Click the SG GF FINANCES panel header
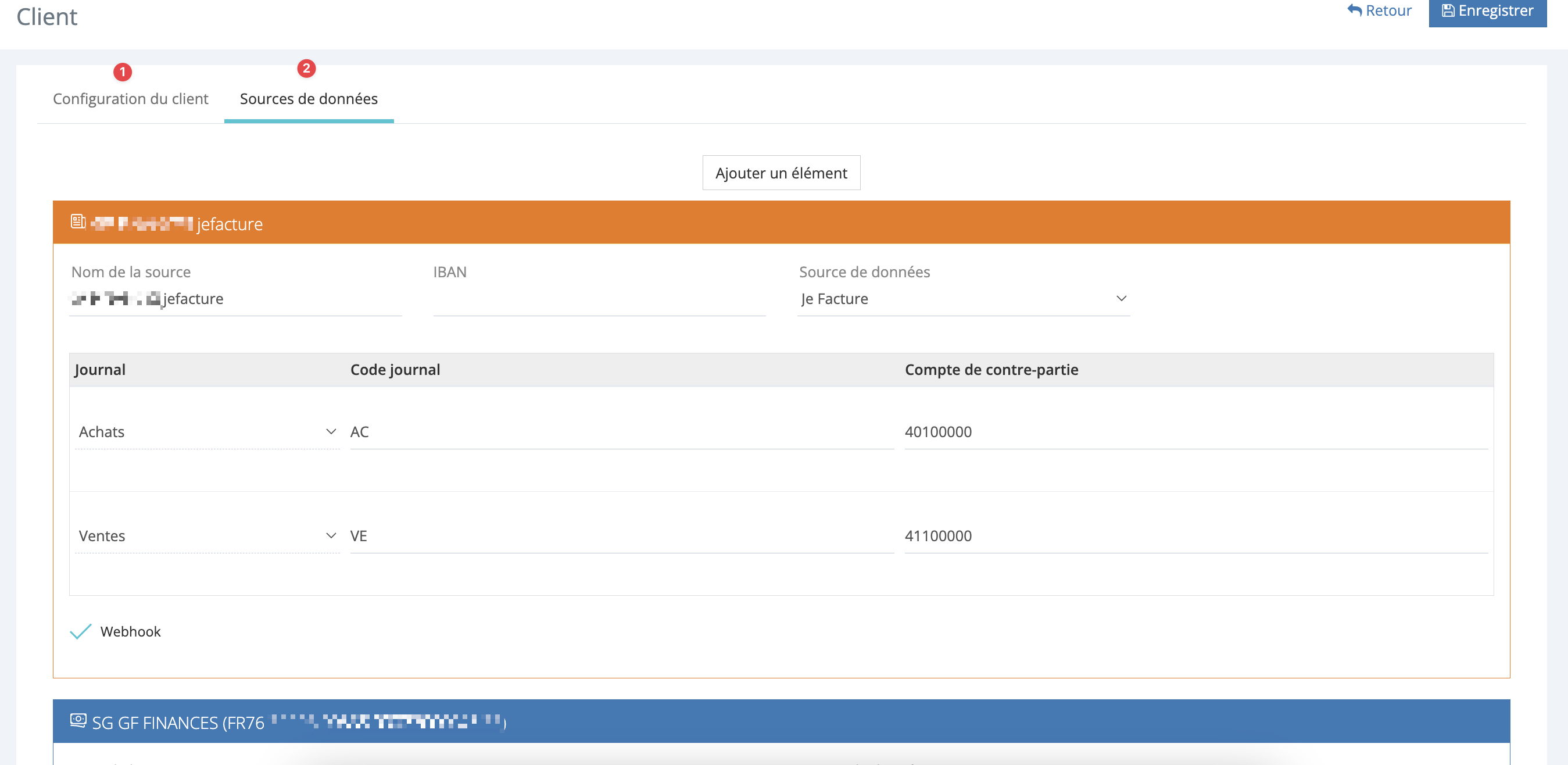This screenshot has height=765, width=1568. (x=781, y=721)
